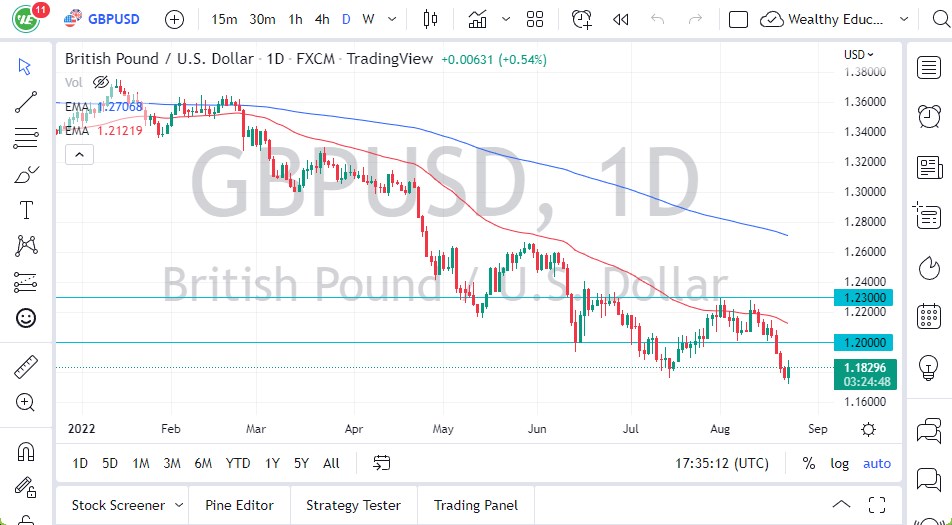Select the trend line drawing tool
The image size is (952, 525).
point(26,102)
